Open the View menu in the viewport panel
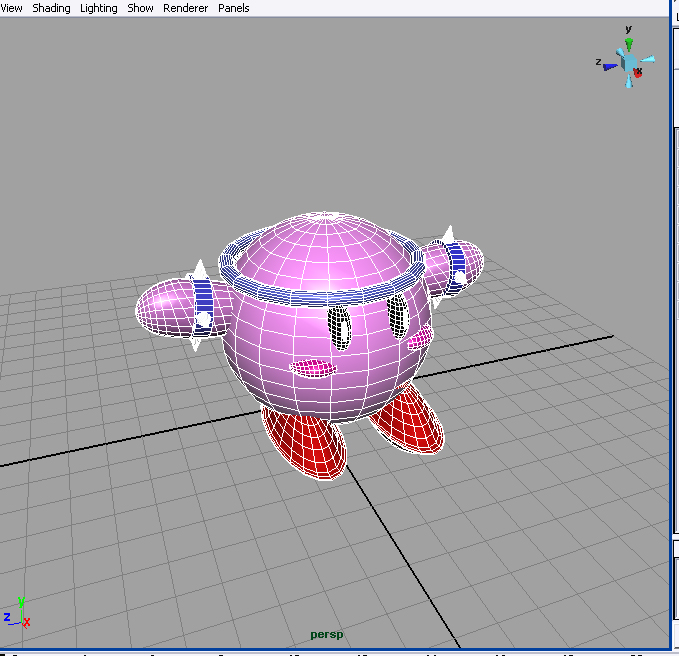This screenshot has width=679, height=656. pos(11,8)
